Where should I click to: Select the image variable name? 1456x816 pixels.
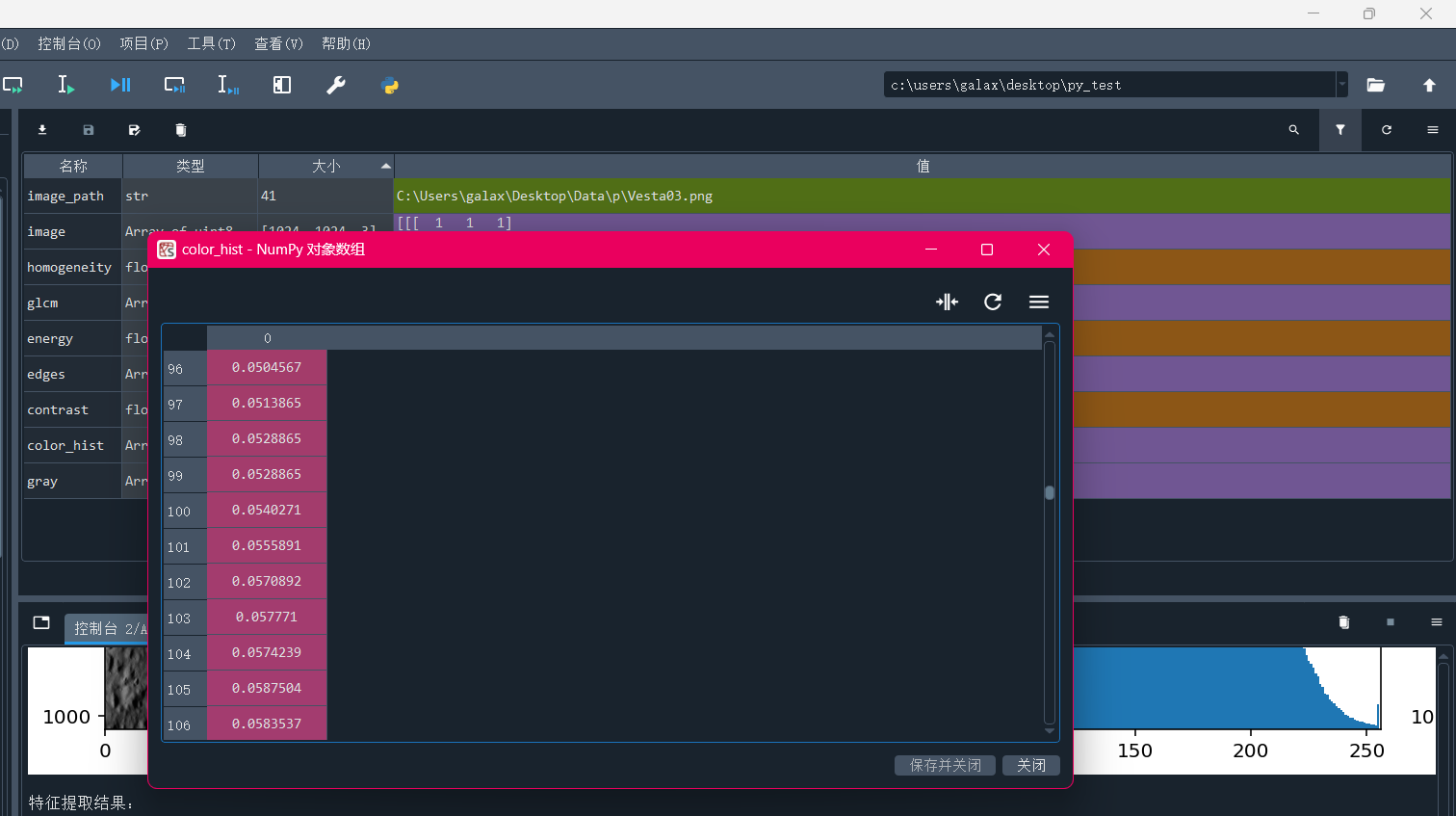46,231
